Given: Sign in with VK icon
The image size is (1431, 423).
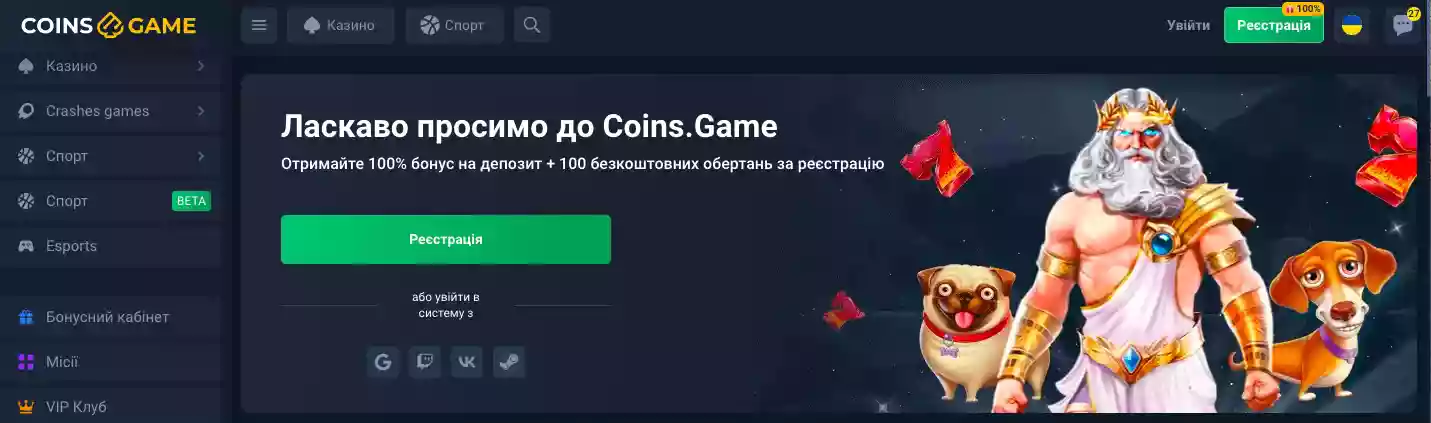Looking at the screenshot, I should [467, 362].
